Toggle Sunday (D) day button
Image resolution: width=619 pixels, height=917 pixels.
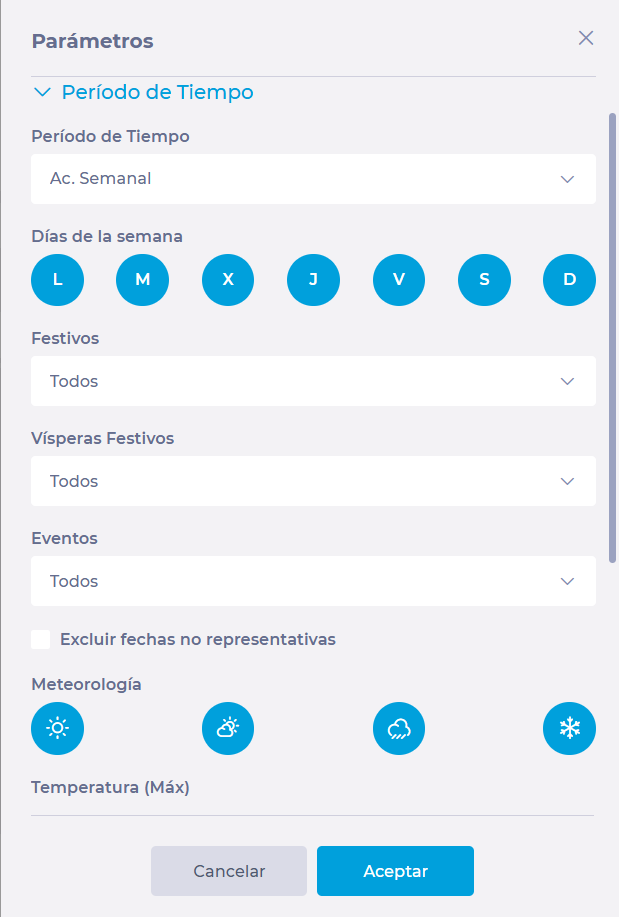pos(569,279)
